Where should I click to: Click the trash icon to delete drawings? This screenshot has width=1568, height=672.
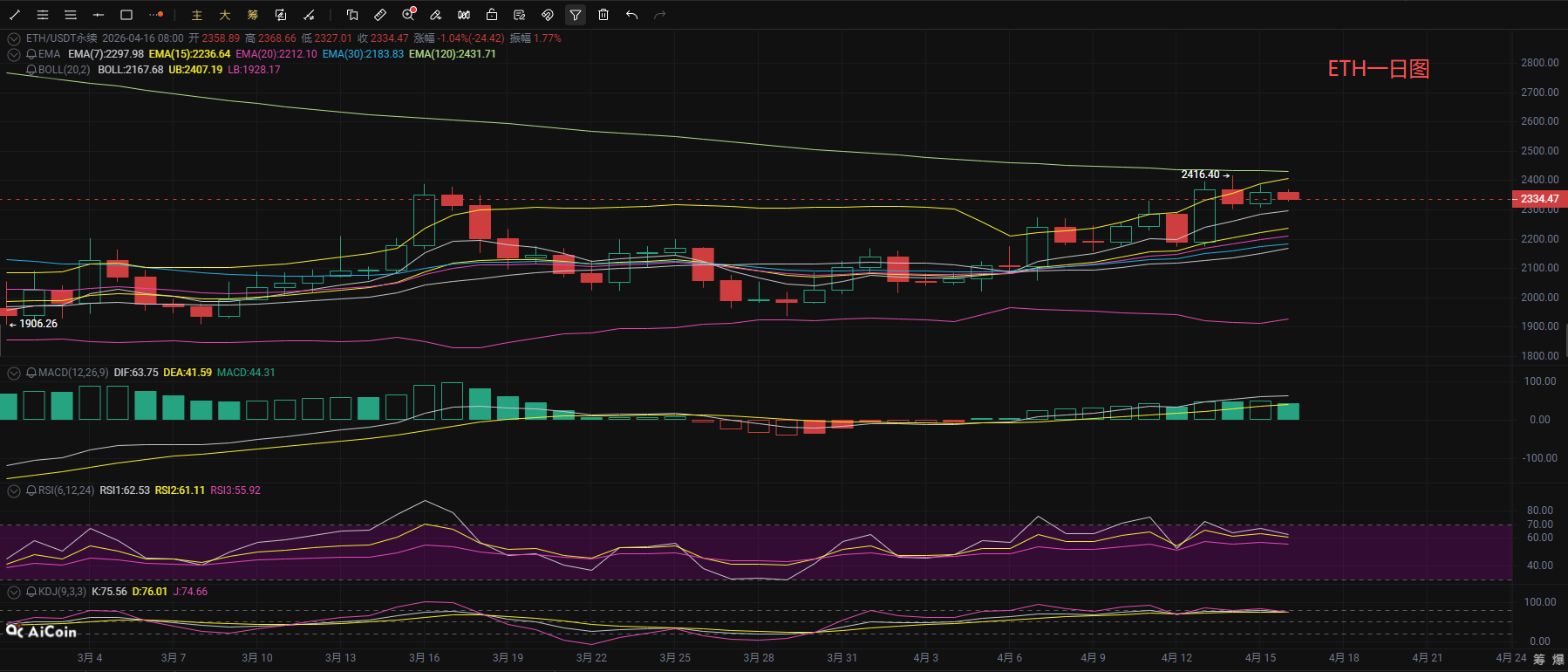603,15
